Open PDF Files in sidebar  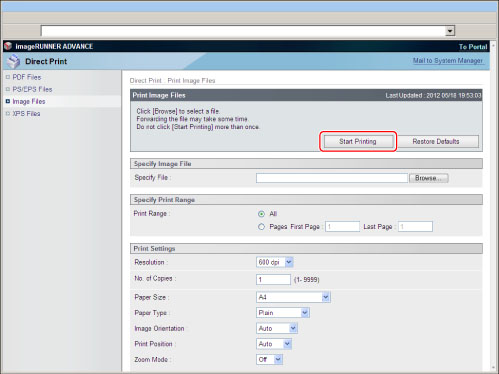(27, 77)
